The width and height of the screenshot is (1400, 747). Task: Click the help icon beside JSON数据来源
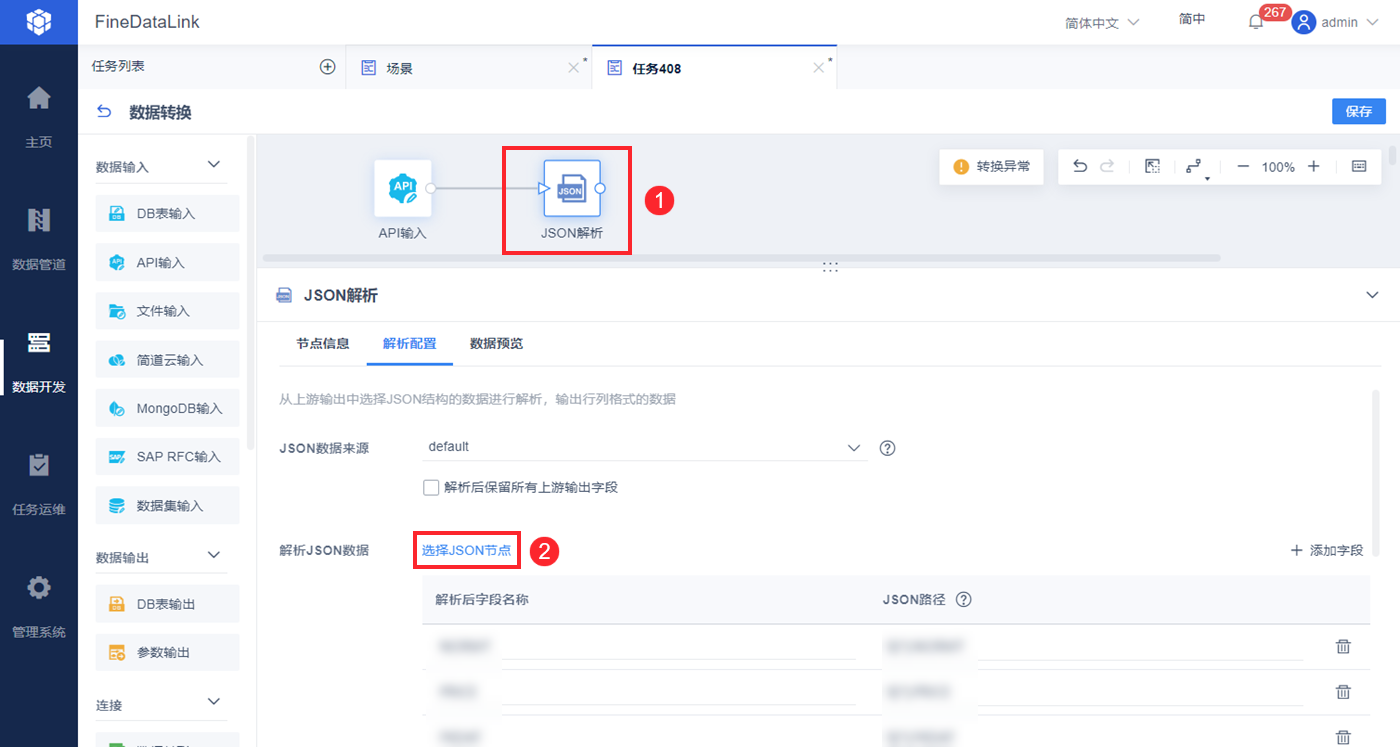tap(887, 448)
